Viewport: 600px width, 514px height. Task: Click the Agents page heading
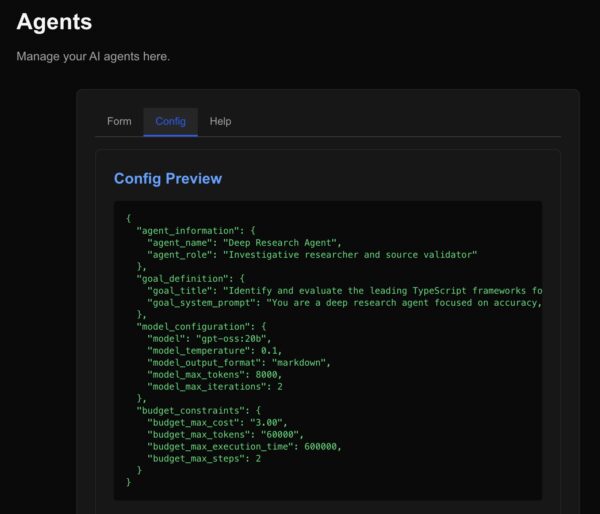(54, 21)
